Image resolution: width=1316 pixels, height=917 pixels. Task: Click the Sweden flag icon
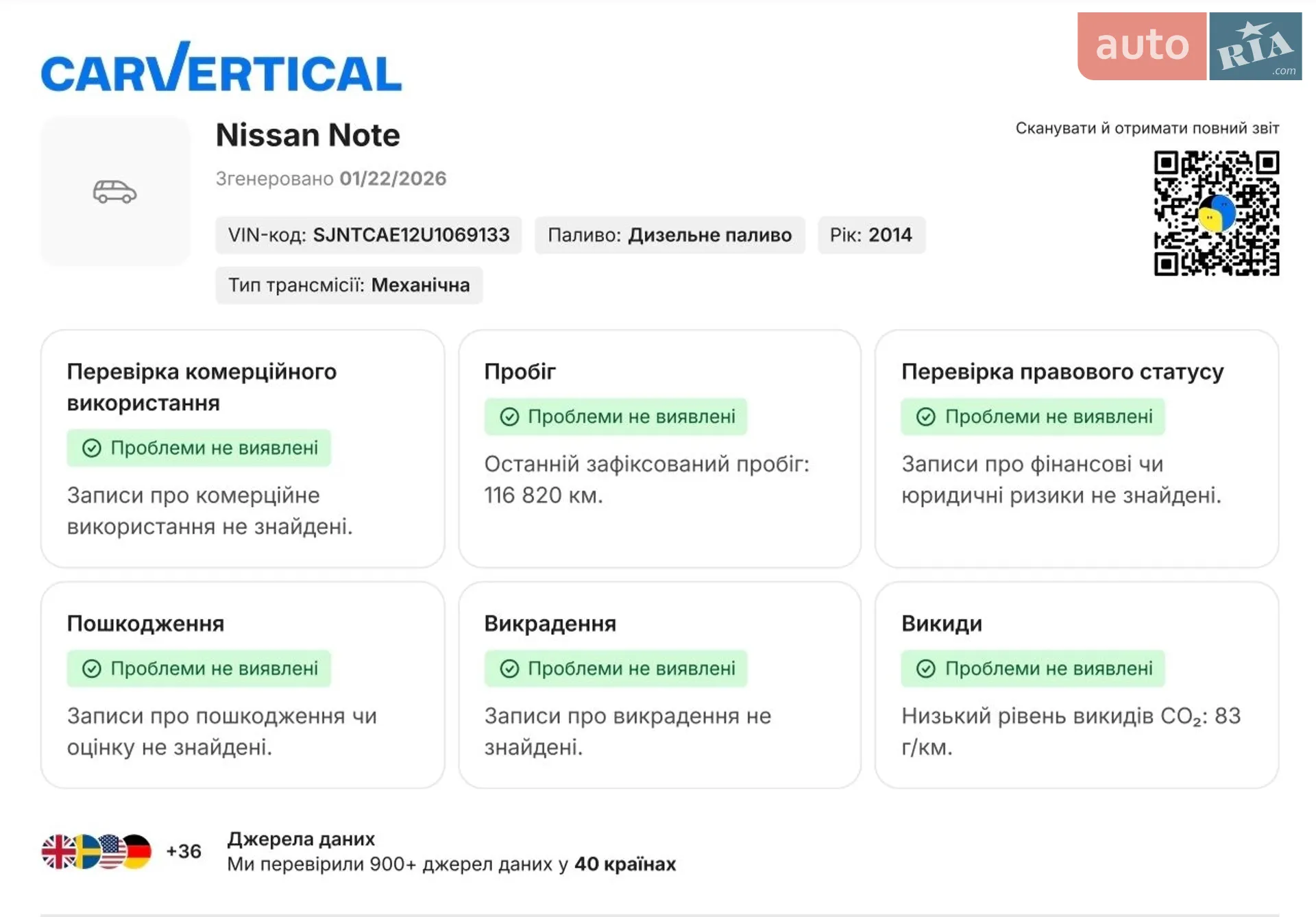click(x=86, y=852)
